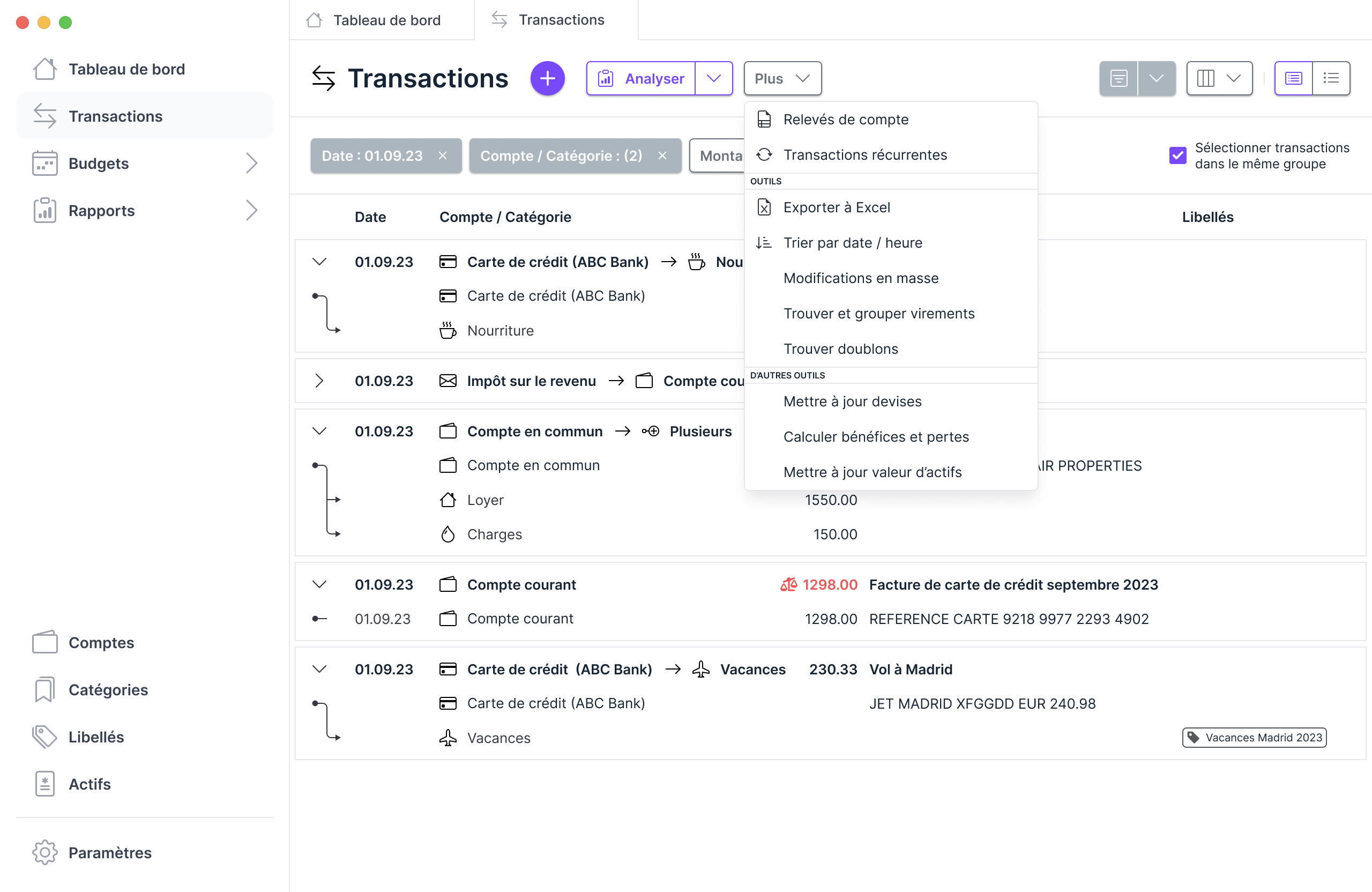
Task: Switch to the compact list view icon
Action: tap(1332, 78)
